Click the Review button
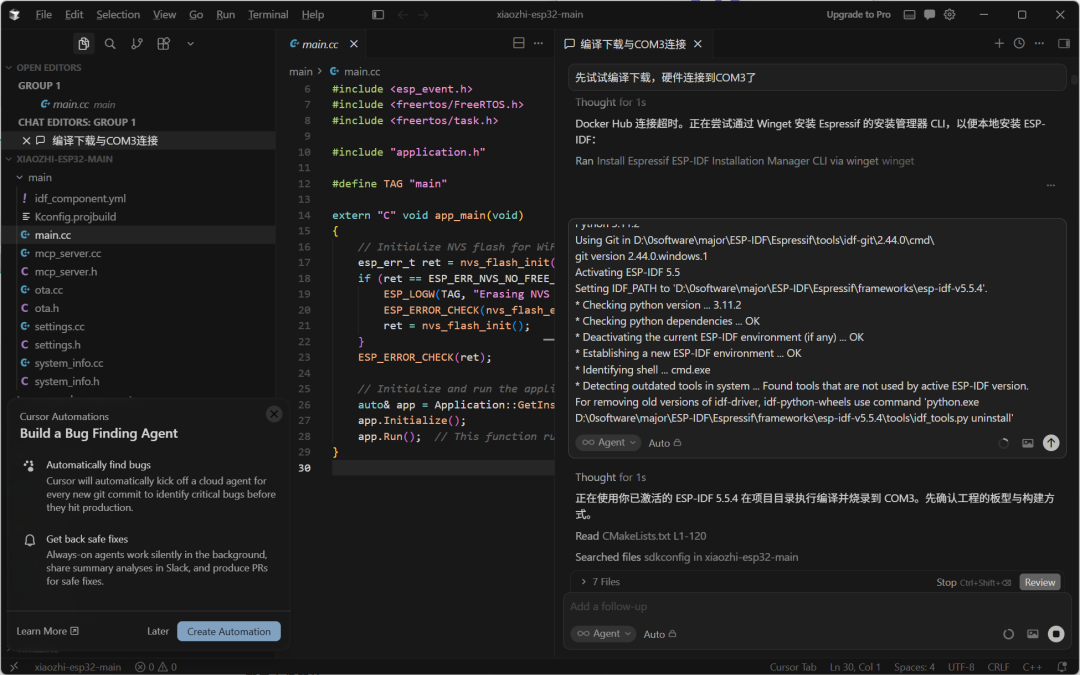Viewport: 1080px width, 675px height. pos(1039,582)
